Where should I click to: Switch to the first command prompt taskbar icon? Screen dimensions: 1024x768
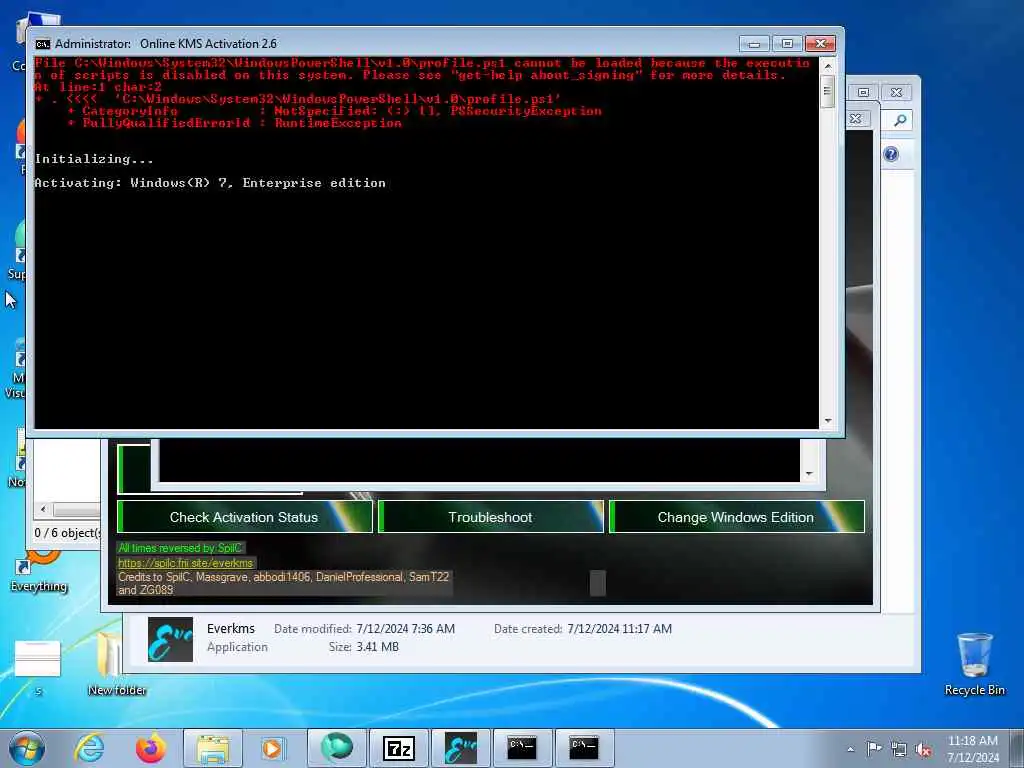coord(522,748)
